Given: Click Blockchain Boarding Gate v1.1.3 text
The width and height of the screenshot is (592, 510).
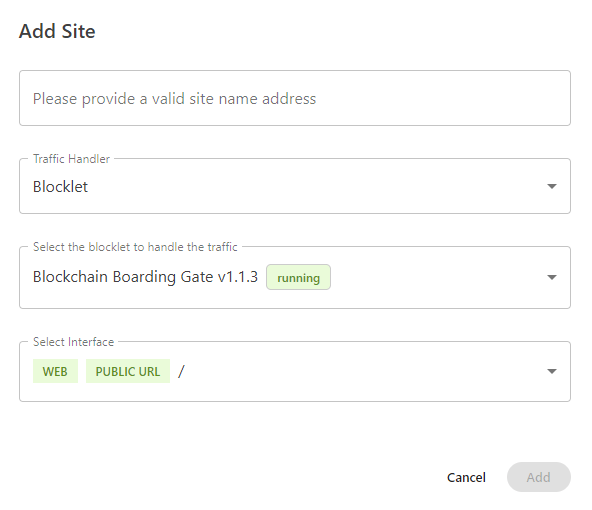Looking at the screenshot, I should click(145, 277).
